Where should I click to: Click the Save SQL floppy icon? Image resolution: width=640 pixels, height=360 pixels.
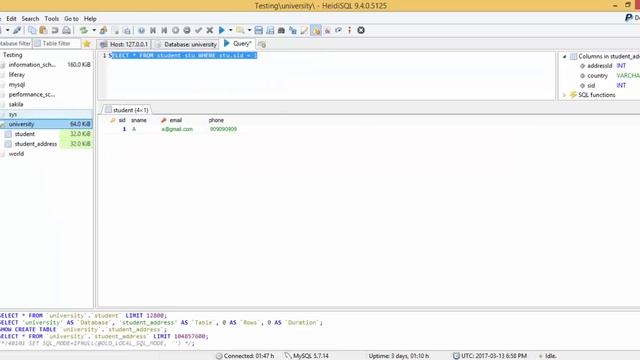259,30
